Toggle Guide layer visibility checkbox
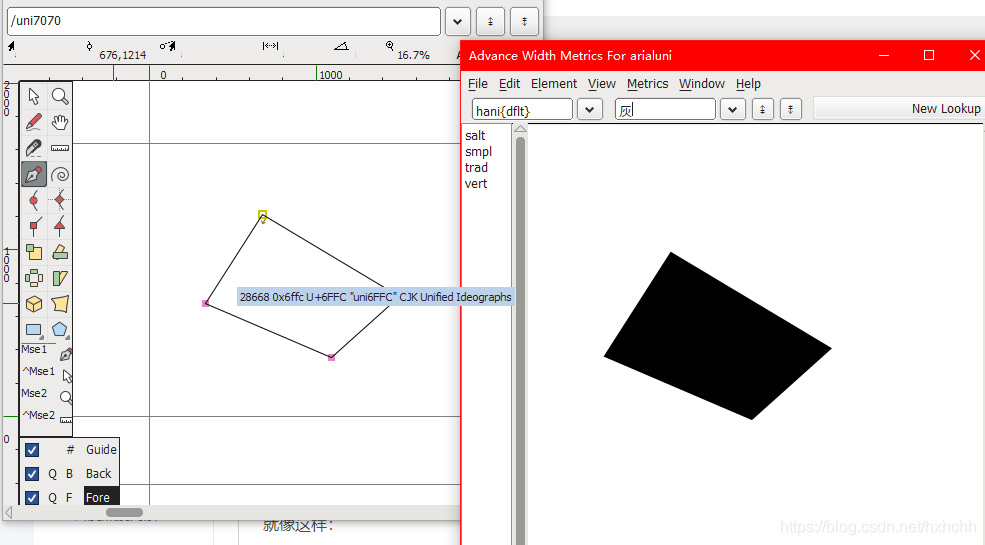 [32, 450]
